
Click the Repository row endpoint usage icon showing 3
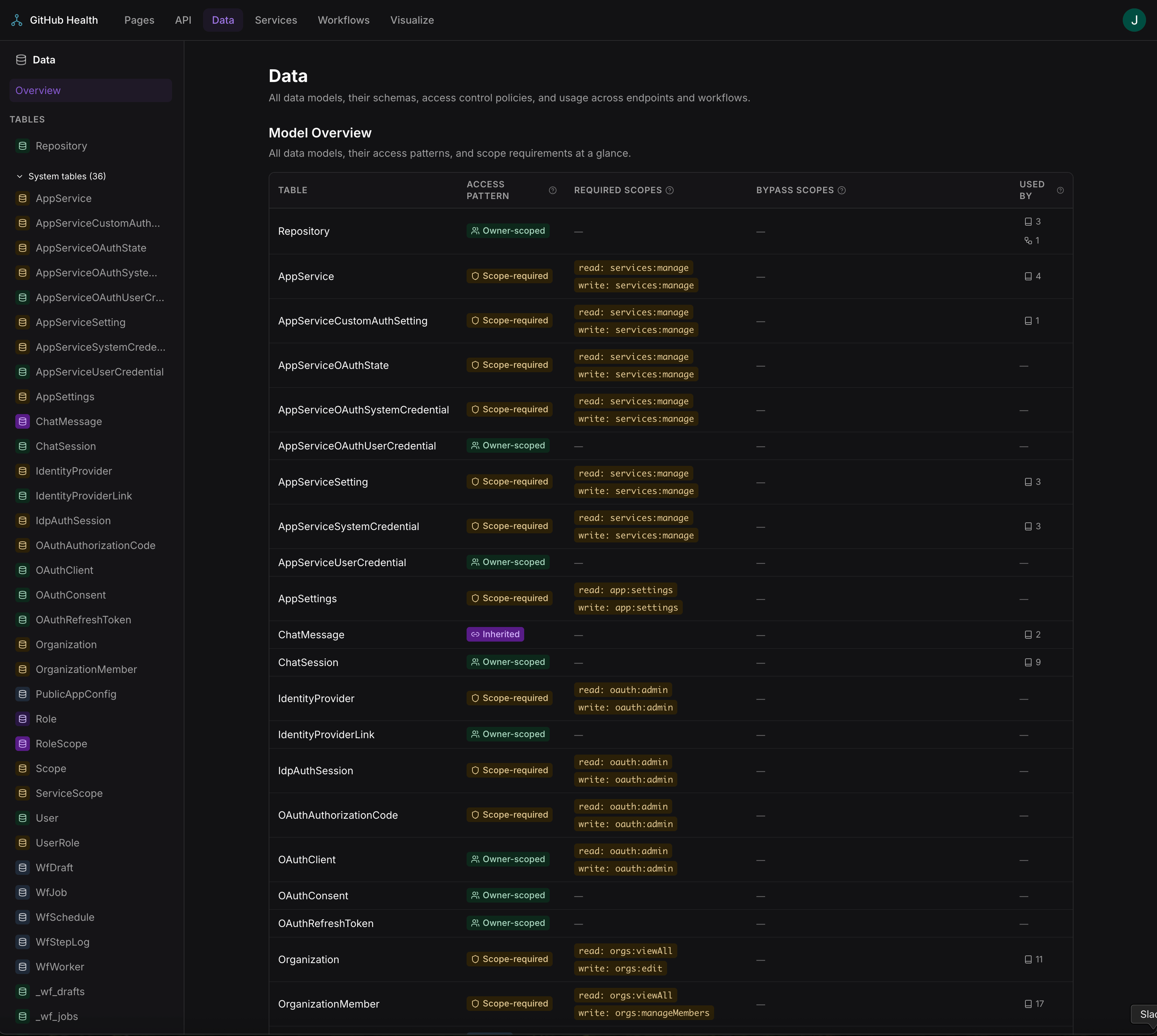(1028, 221)
